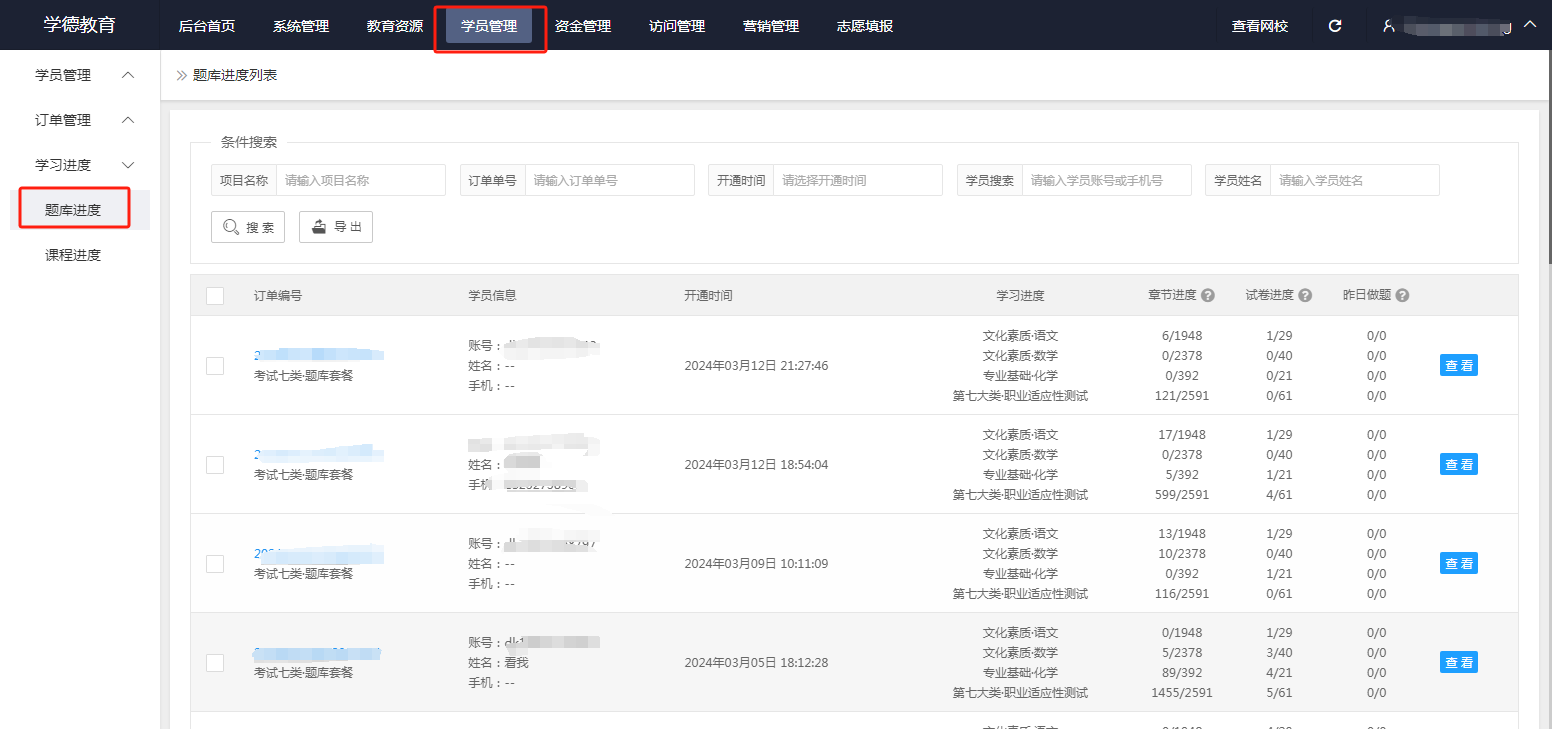Click chapter progress value 89/392
The image size is (1552, 729).
point(1180,673)
